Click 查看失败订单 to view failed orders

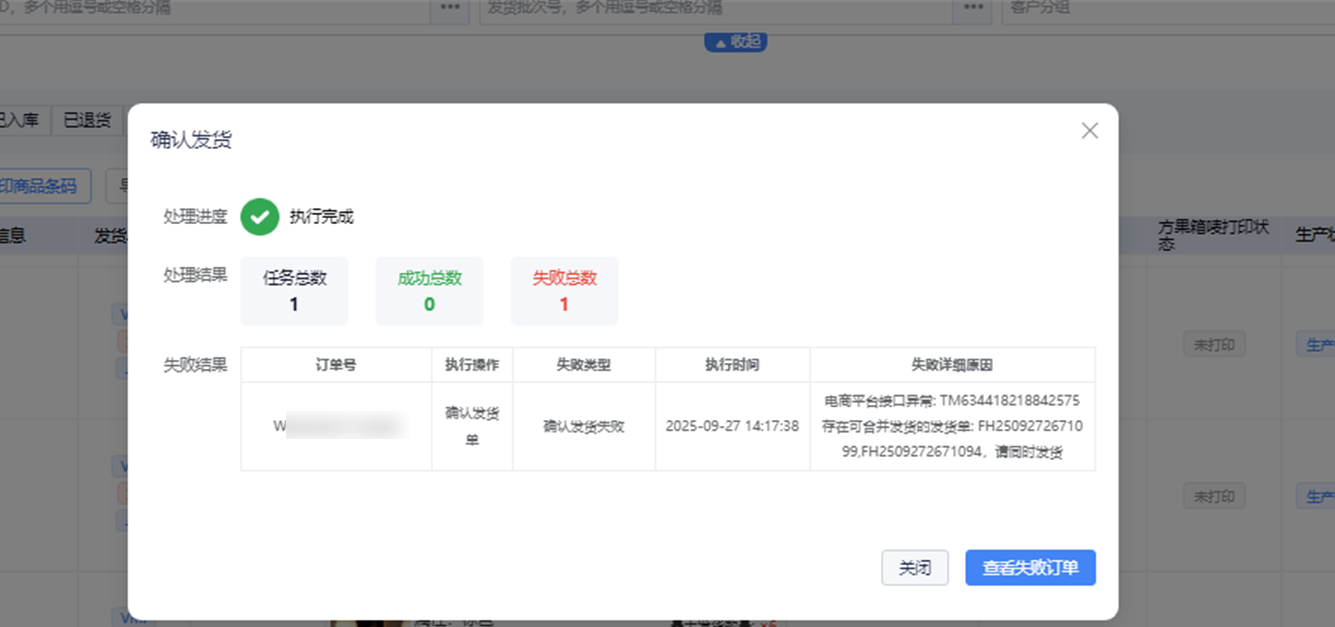[1029, 568]
